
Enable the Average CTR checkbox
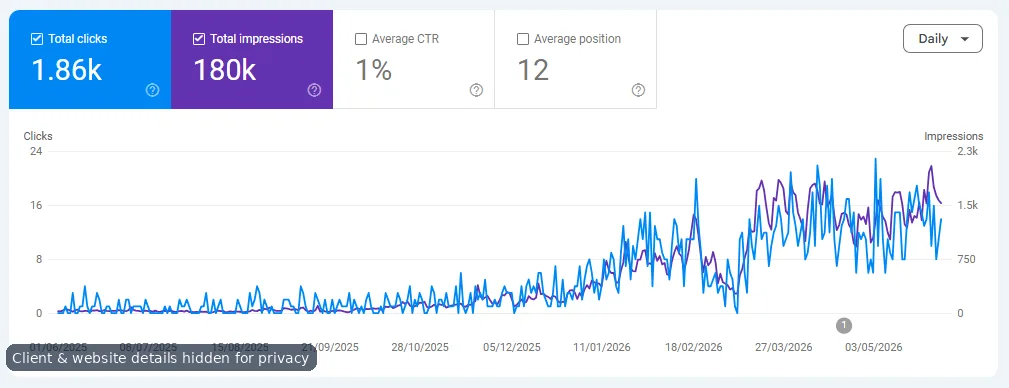pyautogui.click(x=361, y=39)
